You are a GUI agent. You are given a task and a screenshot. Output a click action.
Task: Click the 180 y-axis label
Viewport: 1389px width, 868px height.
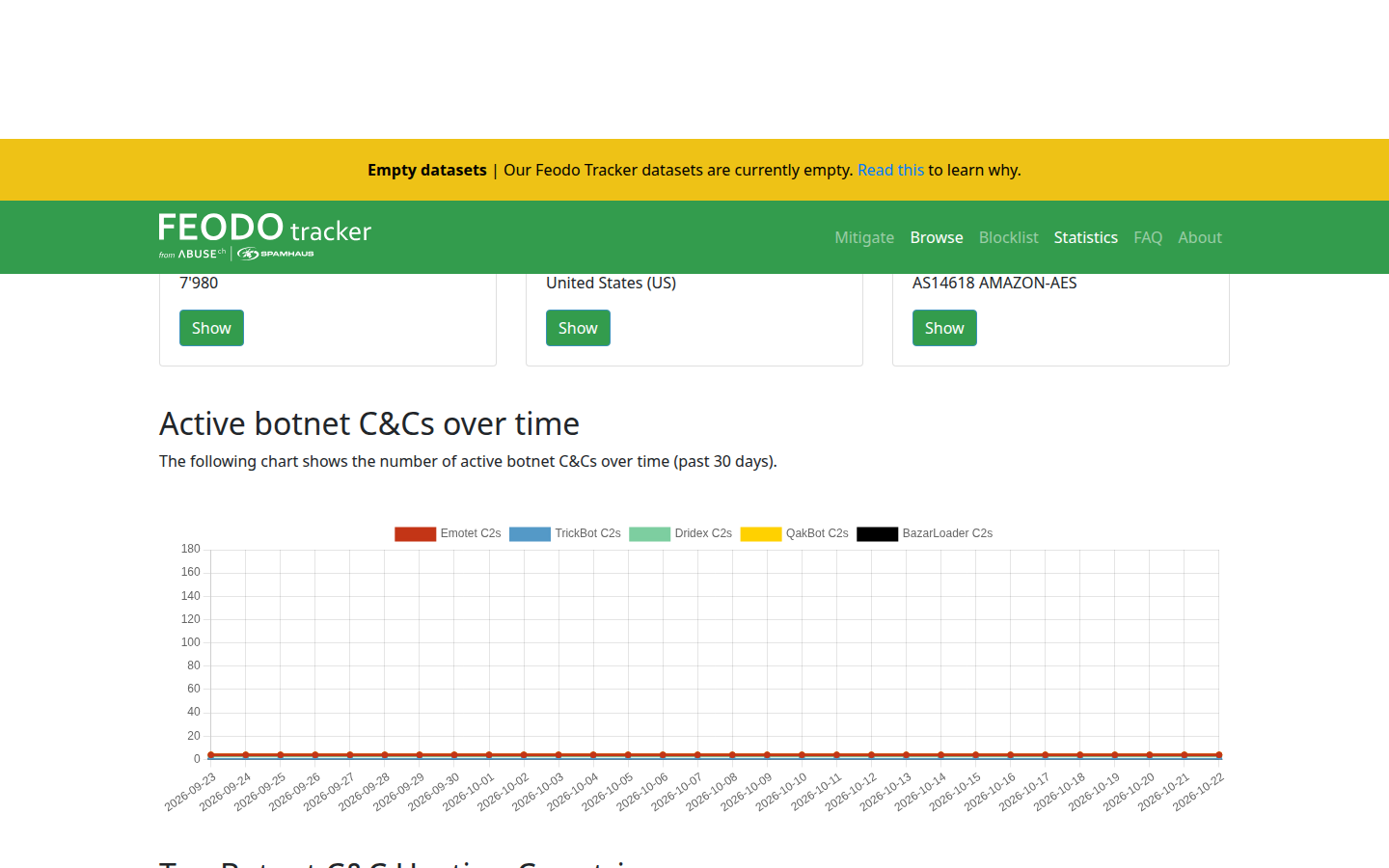point(190,549)
